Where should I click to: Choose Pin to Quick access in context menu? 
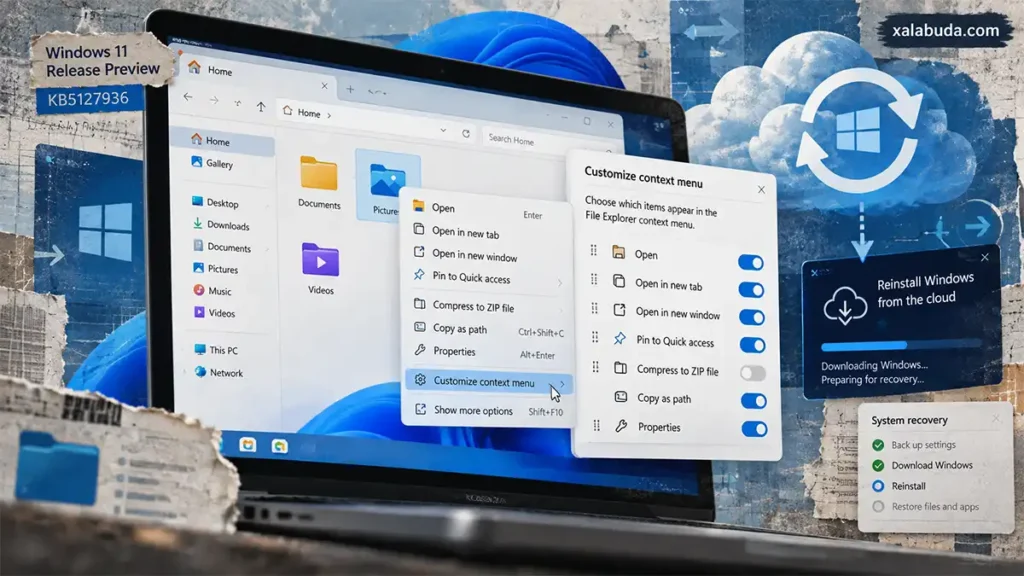pyautogui.click(x=487, y=279)
